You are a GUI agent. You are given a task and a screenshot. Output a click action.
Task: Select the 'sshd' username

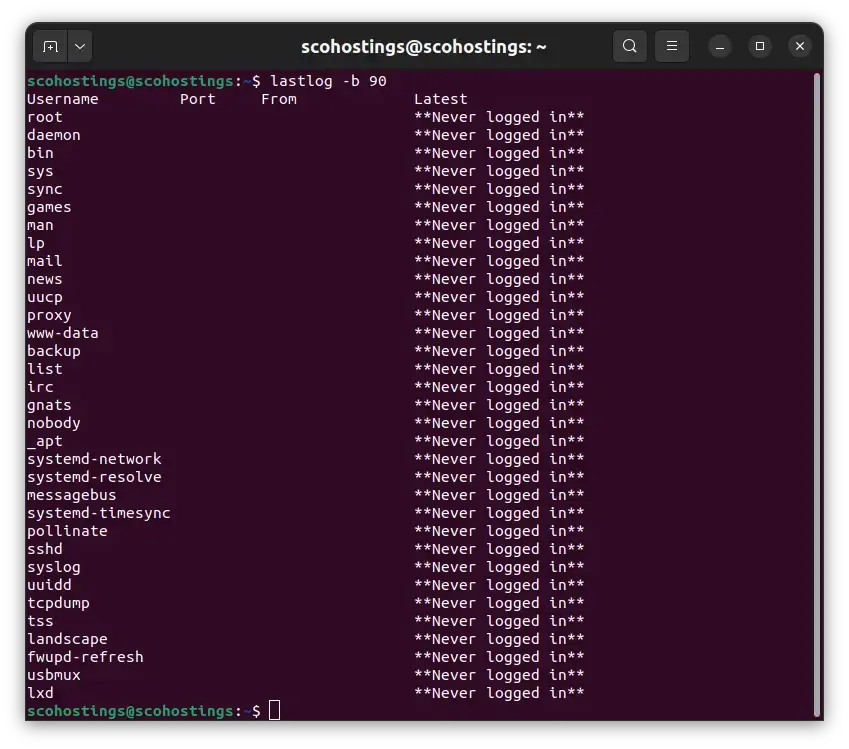[x=45, y=549]
